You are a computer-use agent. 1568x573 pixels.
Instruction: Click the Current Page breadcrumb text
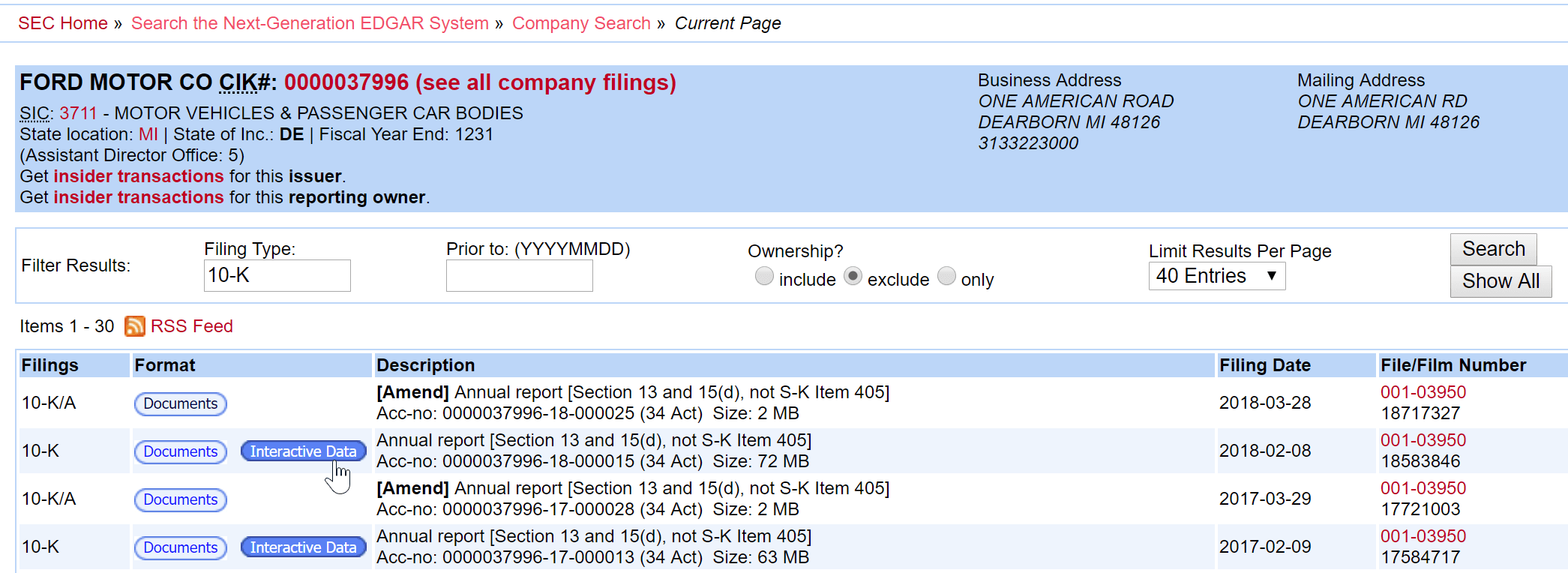click(x=727, y=23)
